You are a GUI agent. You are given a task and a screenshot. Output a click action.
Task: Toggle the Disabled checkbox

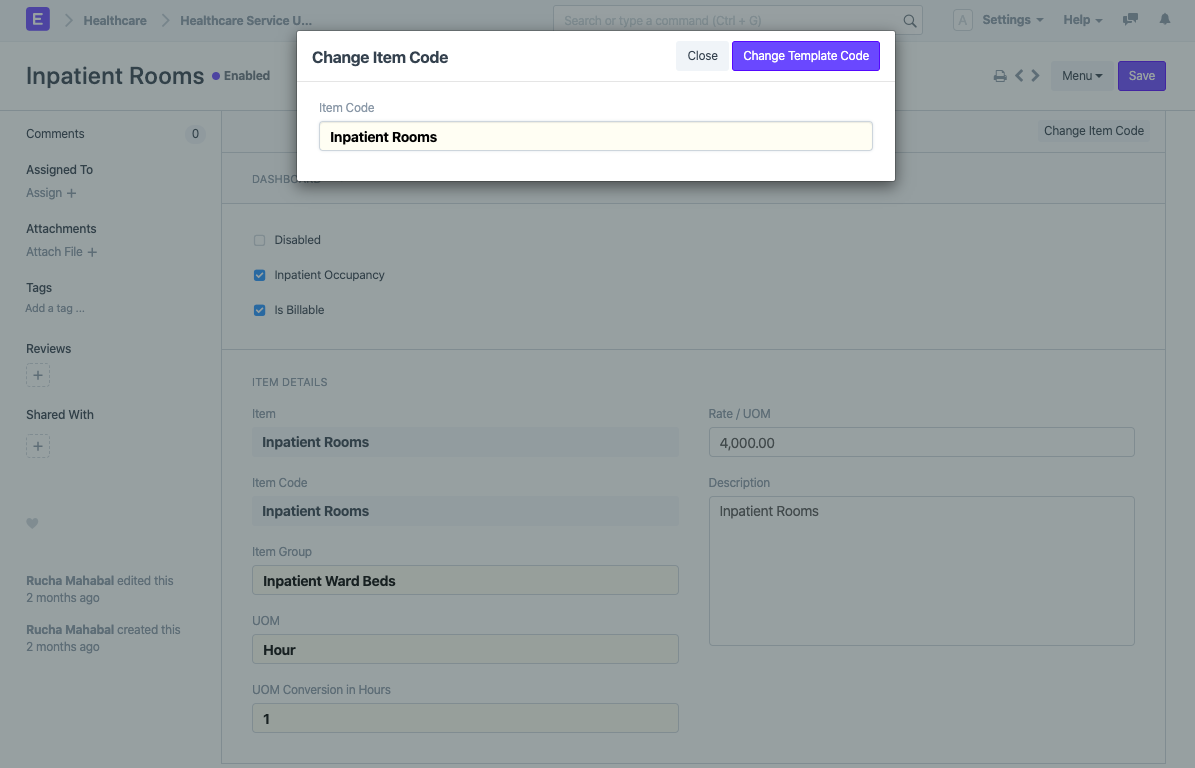(x=260, y=240)
